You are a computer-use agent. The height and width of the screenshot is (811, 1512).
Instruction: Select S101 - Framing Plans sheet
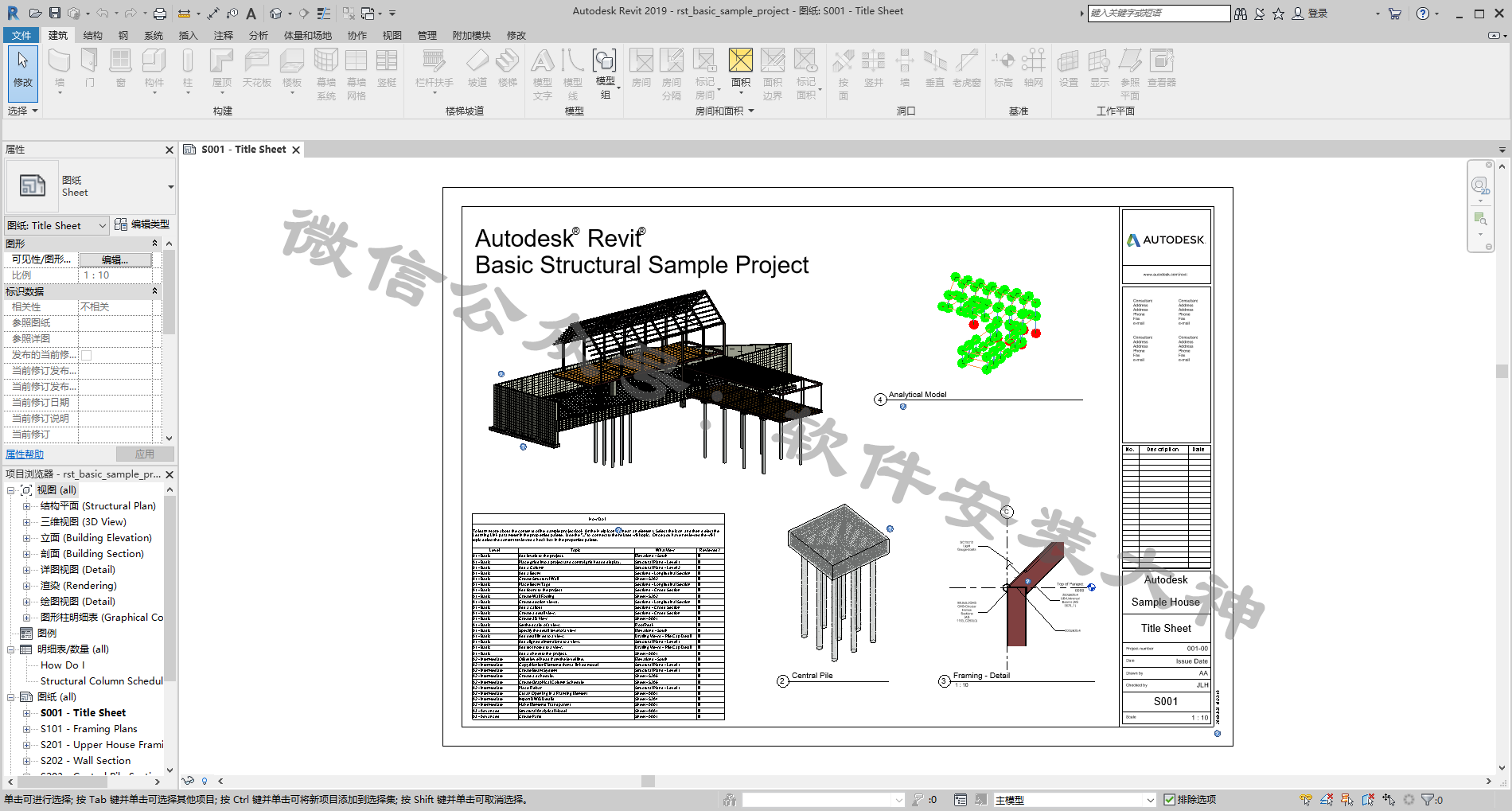pos(89,729)
